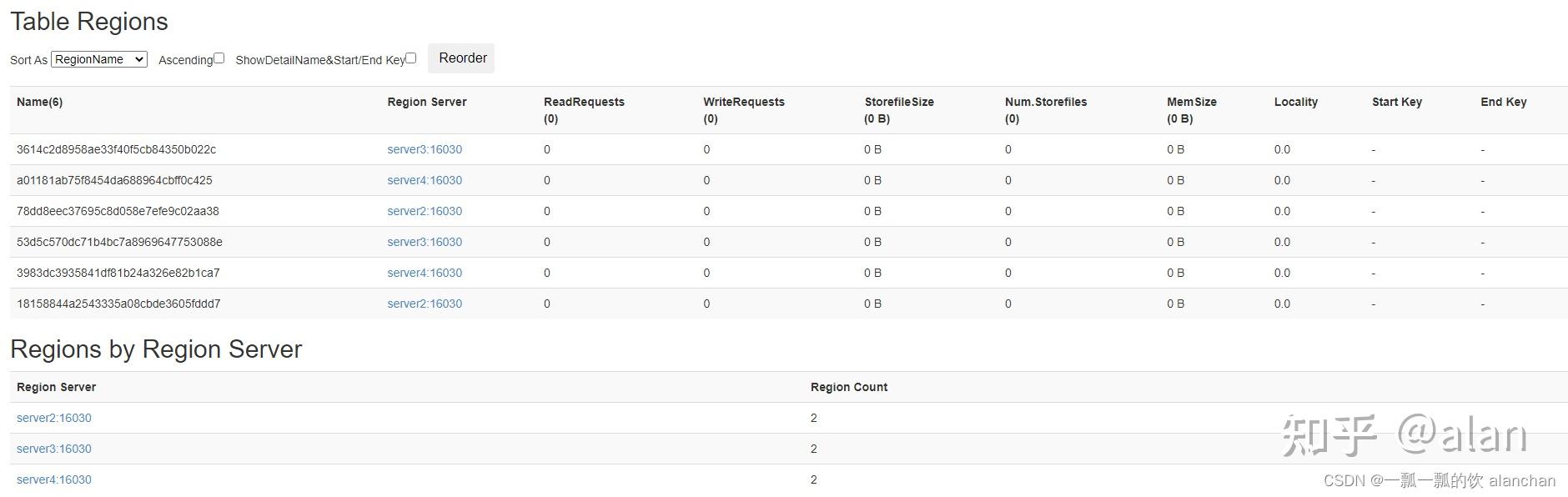Click server2:16030 in Regions by Region Server

[54, 418]
